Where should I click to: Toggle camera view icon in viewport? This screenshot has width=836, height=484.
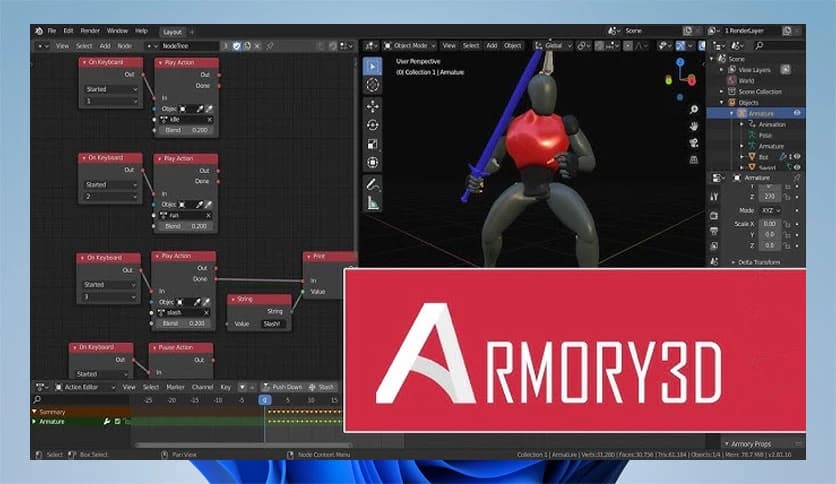click(694, 141)
